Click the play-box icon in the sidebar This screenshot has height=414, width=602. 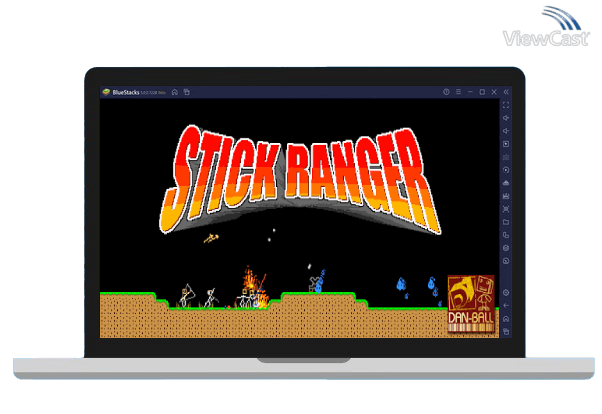point(506,144)
